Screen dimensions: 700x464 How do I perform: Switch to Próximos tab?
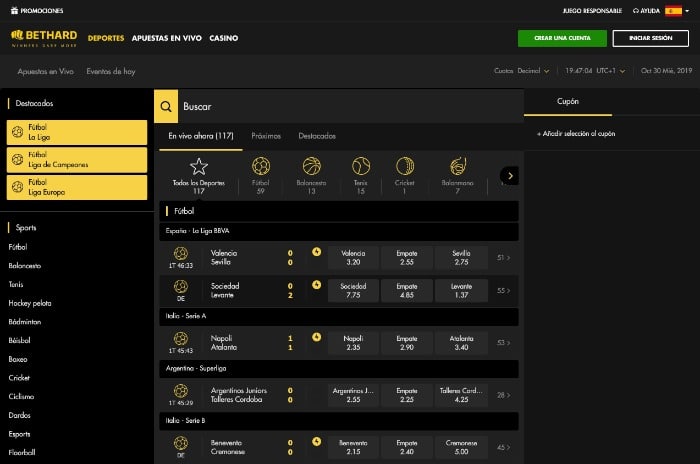[266, 136]
